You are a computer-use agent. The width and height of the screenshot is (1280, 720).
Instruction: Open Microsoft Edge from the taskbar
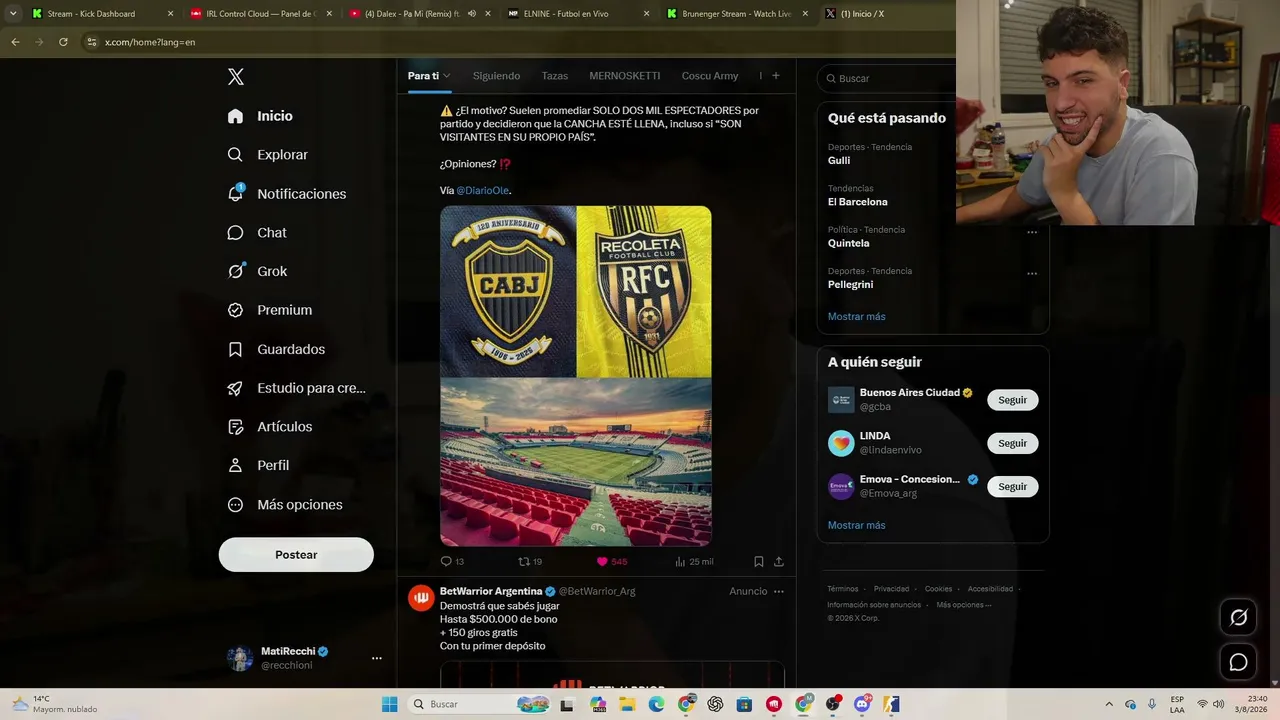coord(657,704)
